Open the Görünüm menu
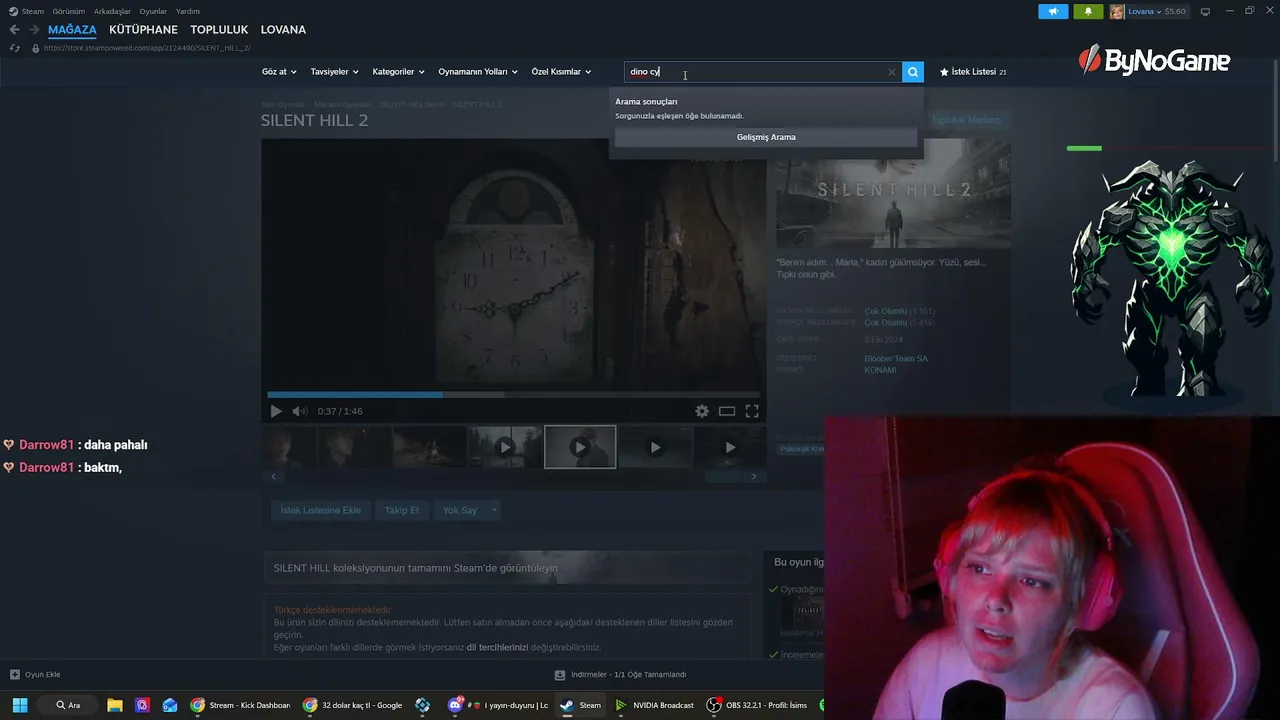 68,11
